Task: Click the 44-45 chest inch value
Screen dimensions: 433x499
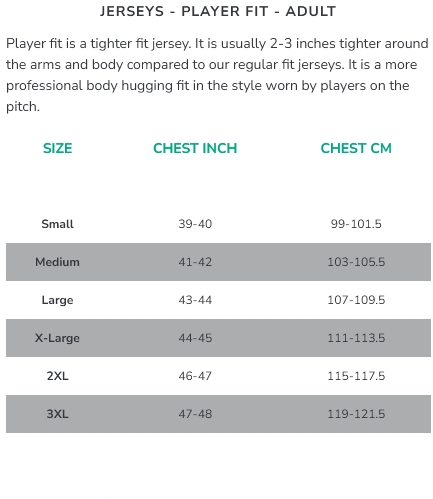Action: (195, 338)
